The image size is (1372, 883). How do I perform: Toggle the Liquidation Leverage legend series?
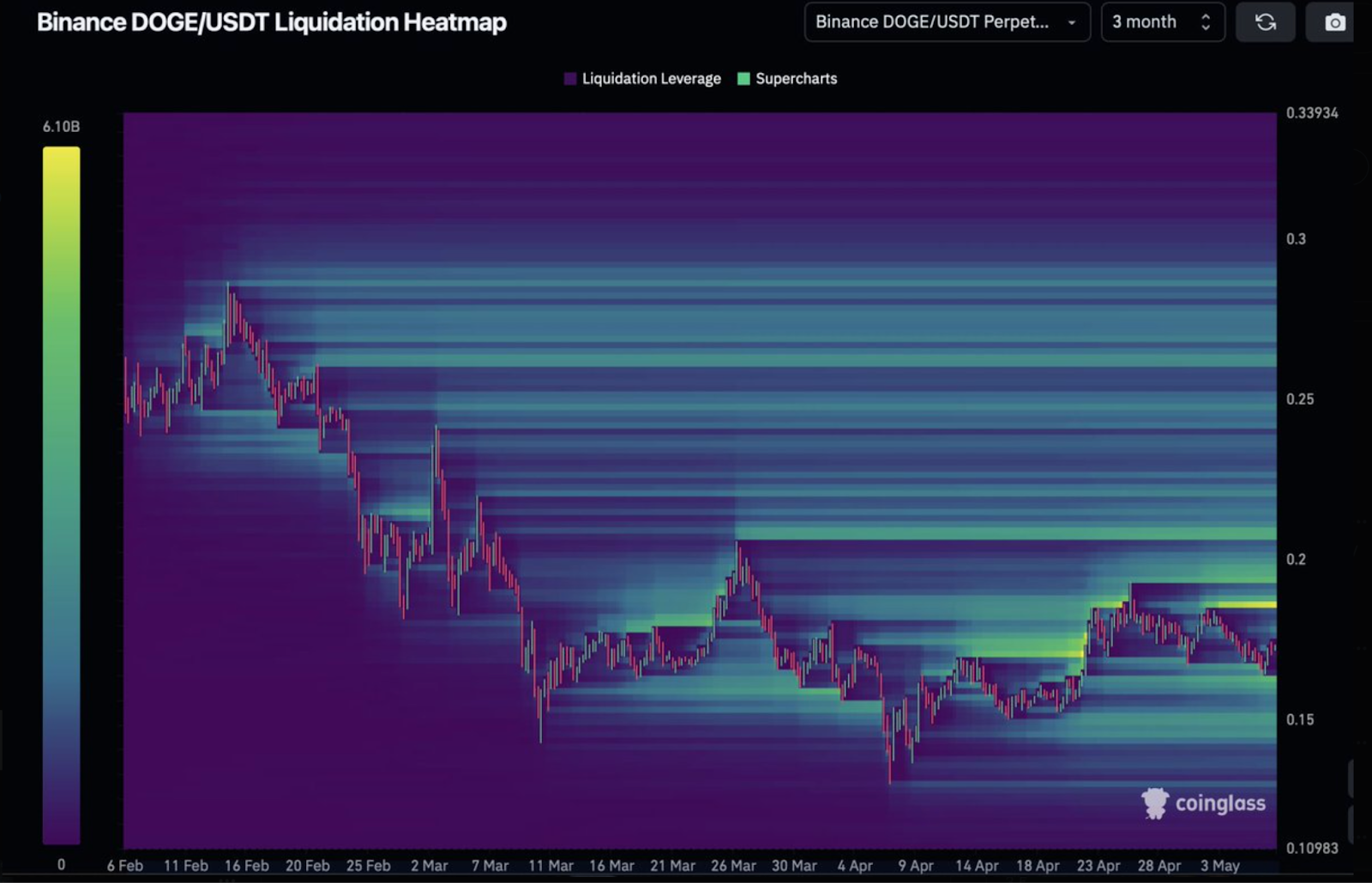pyautogui.click(x=642, y=79)
